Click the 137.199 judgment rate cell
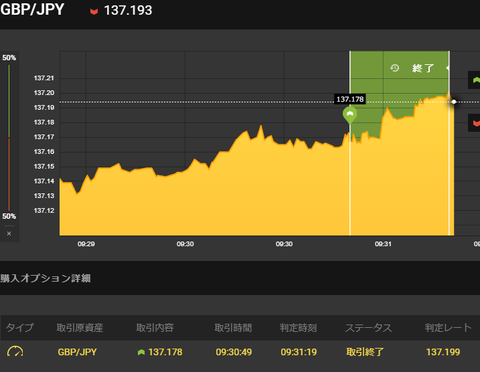This screenshot has width=480, height=372. pos(443,352)
